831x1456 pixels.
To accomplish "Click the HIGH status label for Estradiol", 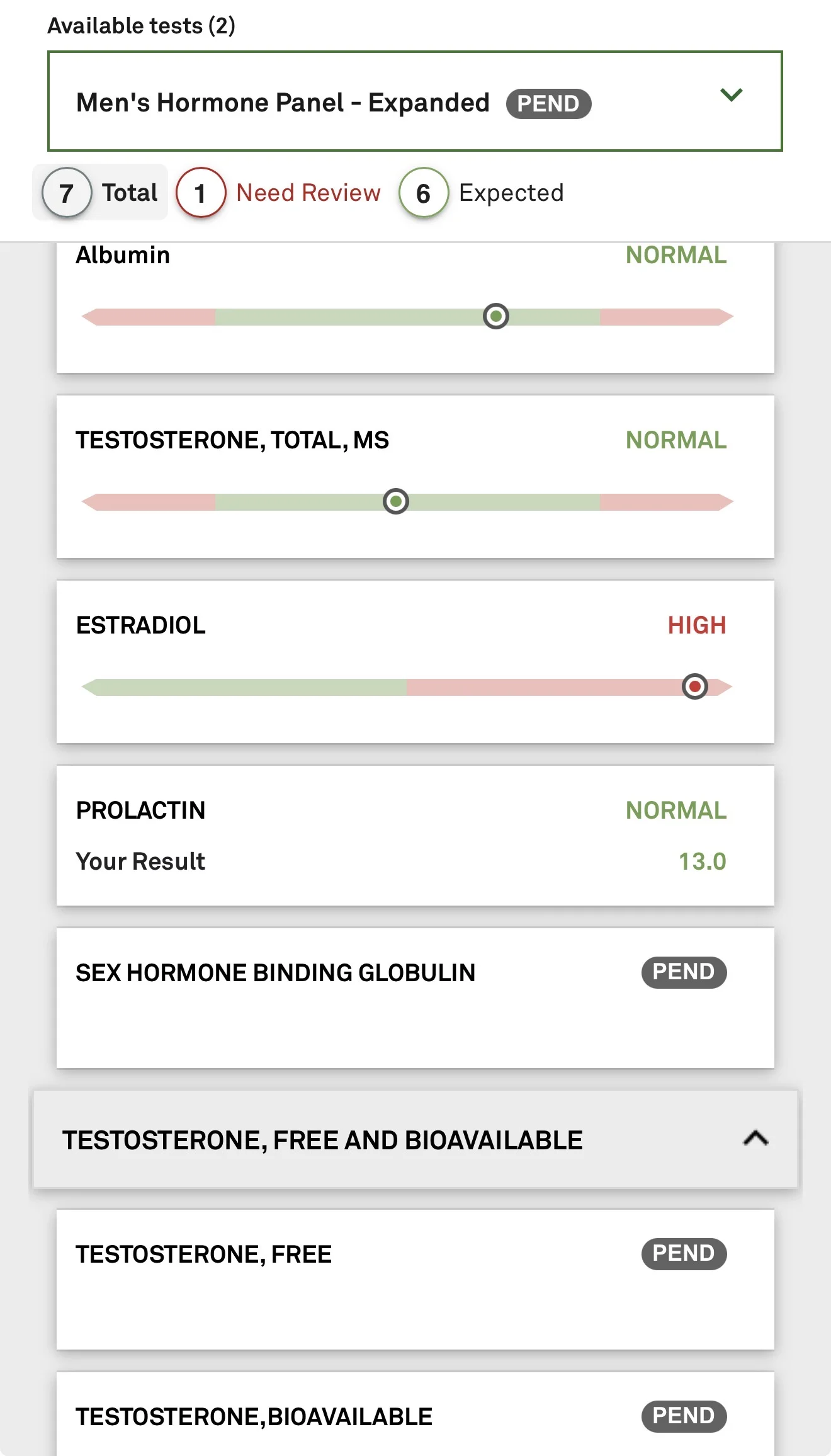I will click(x=697, y=625).
